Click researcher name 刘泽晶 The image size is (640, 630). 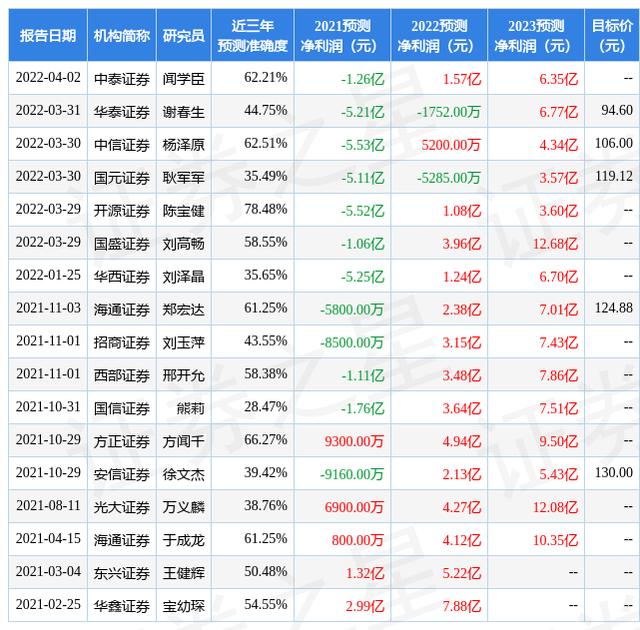(183, 277)
